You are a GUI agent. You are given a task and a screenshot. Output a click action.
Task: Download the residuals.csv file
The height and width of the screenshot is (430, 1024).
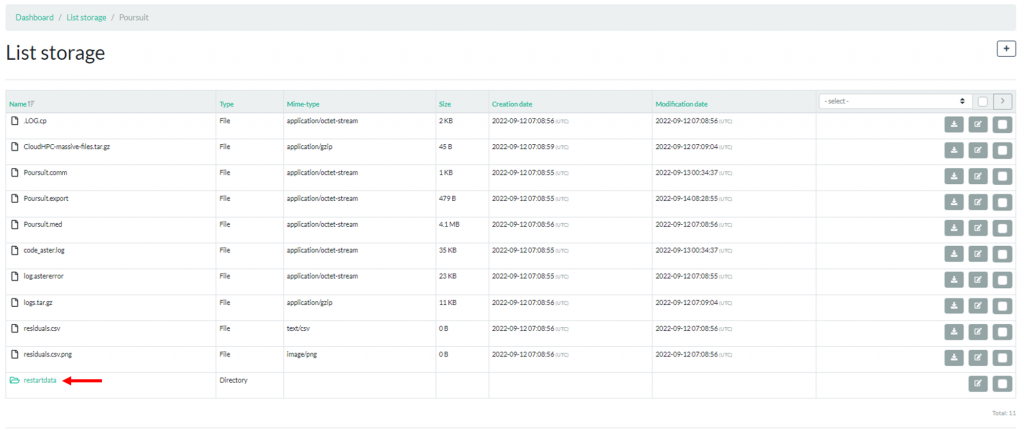(953, 331)
